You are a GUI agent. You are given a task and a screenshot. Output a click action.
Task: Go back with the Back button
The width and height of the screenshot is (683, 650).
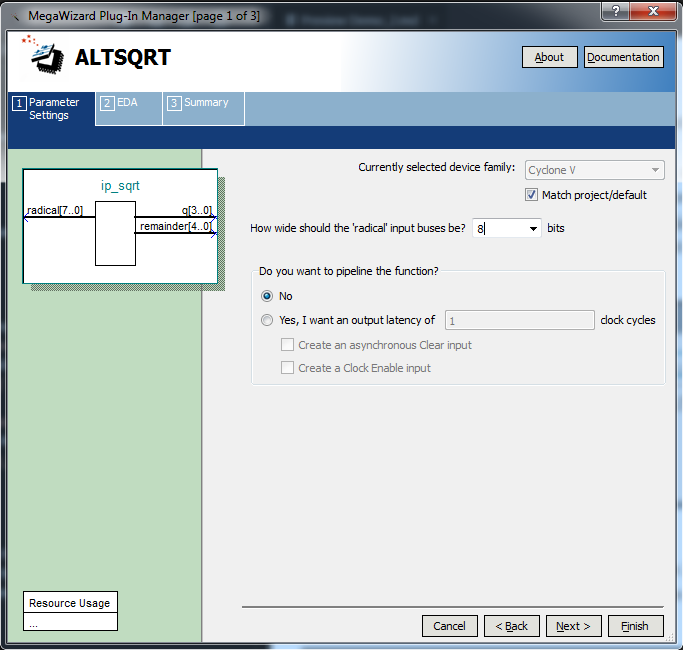pyautogui.click(x=512, y=626)
